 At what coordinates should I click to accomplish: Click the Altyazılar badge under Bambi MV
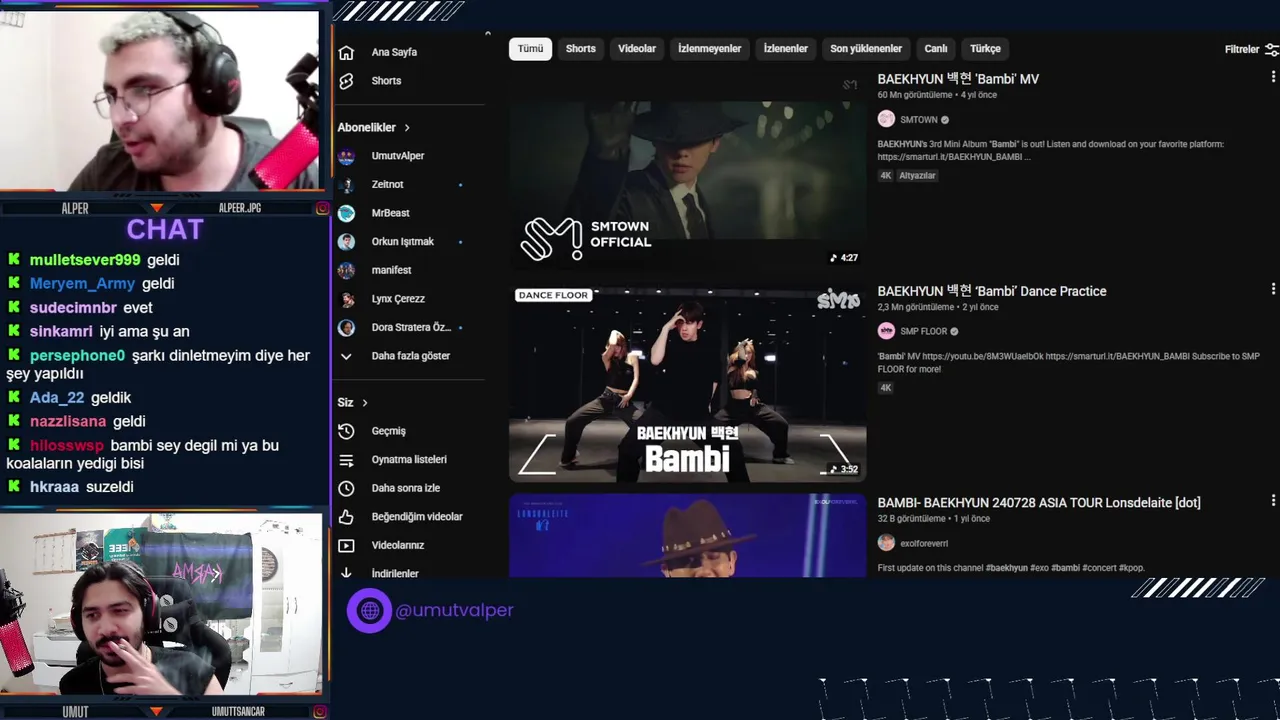coord(918,176)
